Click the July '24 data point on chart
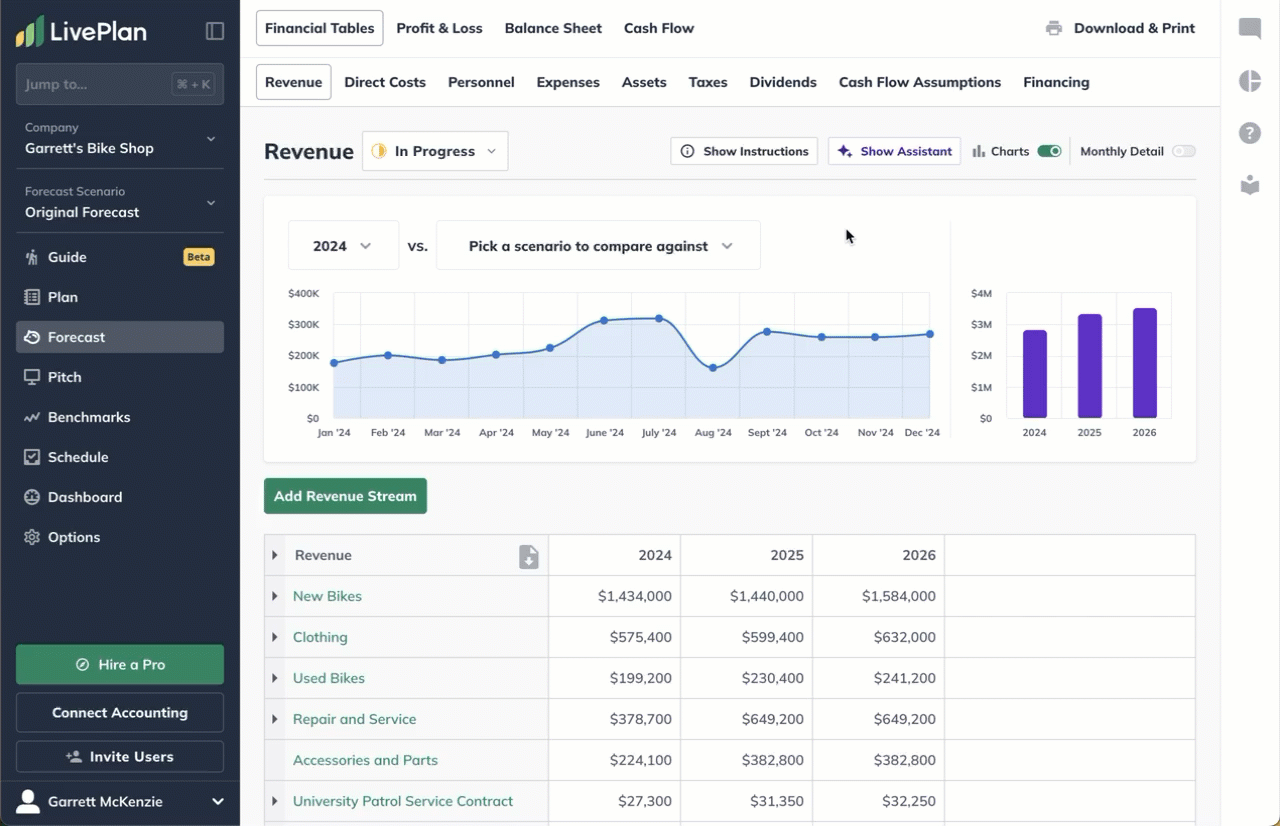 click(x=658, y=318)
